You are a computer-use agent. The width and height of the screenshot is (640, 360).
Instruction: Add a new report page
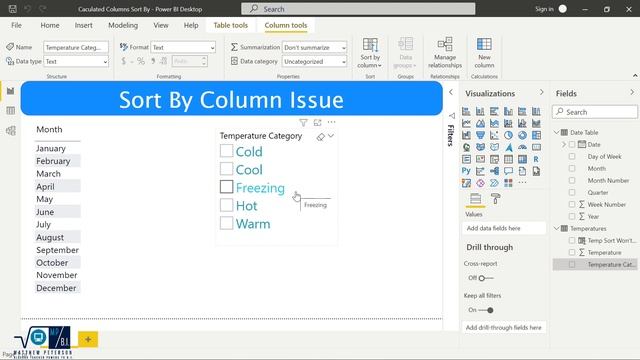click(x=88, y=340)
